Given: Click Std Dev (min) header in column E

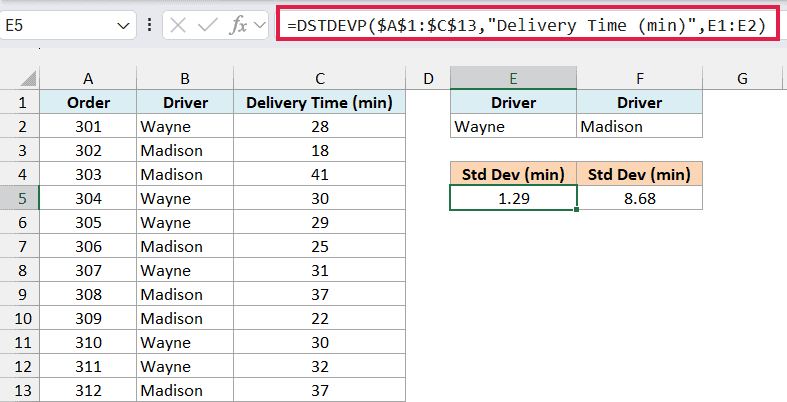Looking at the screenshot, I should point(513,174).
